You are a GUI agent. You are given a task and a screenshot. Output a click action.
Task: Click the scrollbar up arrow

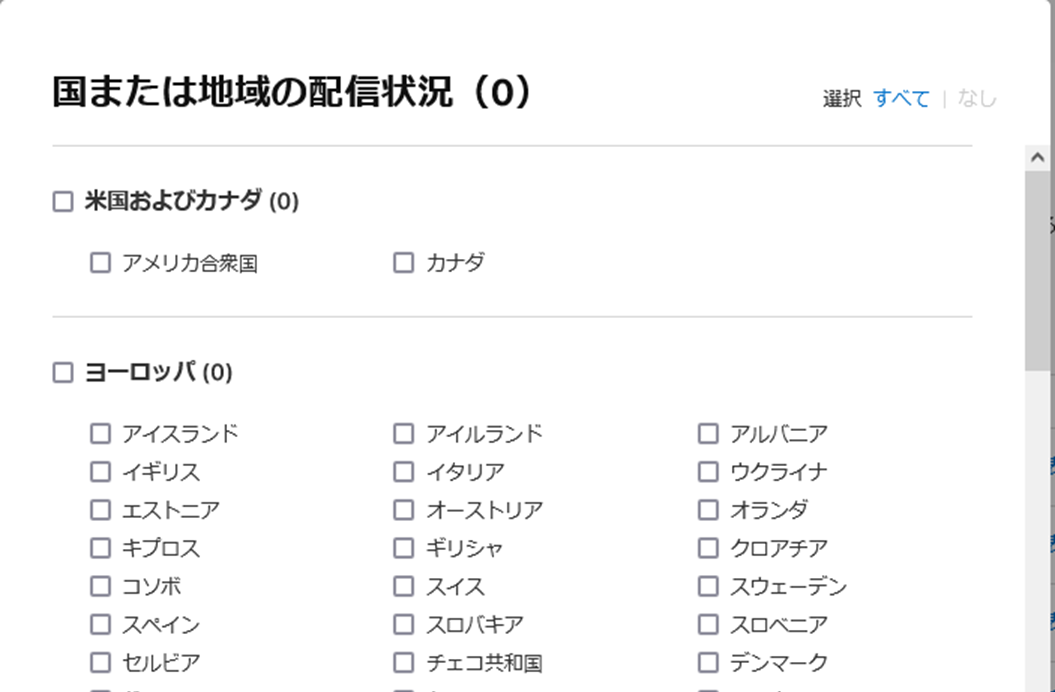point(1037,158)
